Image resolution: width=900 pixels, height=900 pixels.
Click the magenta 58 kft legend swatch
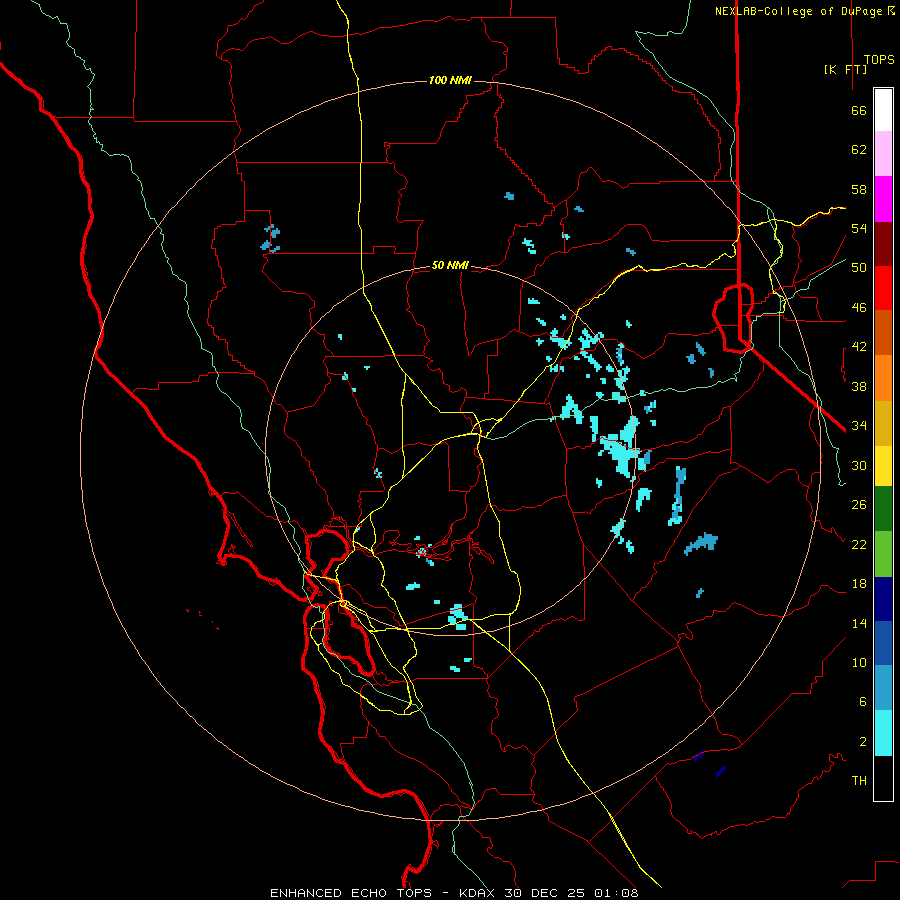(x=883, y=199)
